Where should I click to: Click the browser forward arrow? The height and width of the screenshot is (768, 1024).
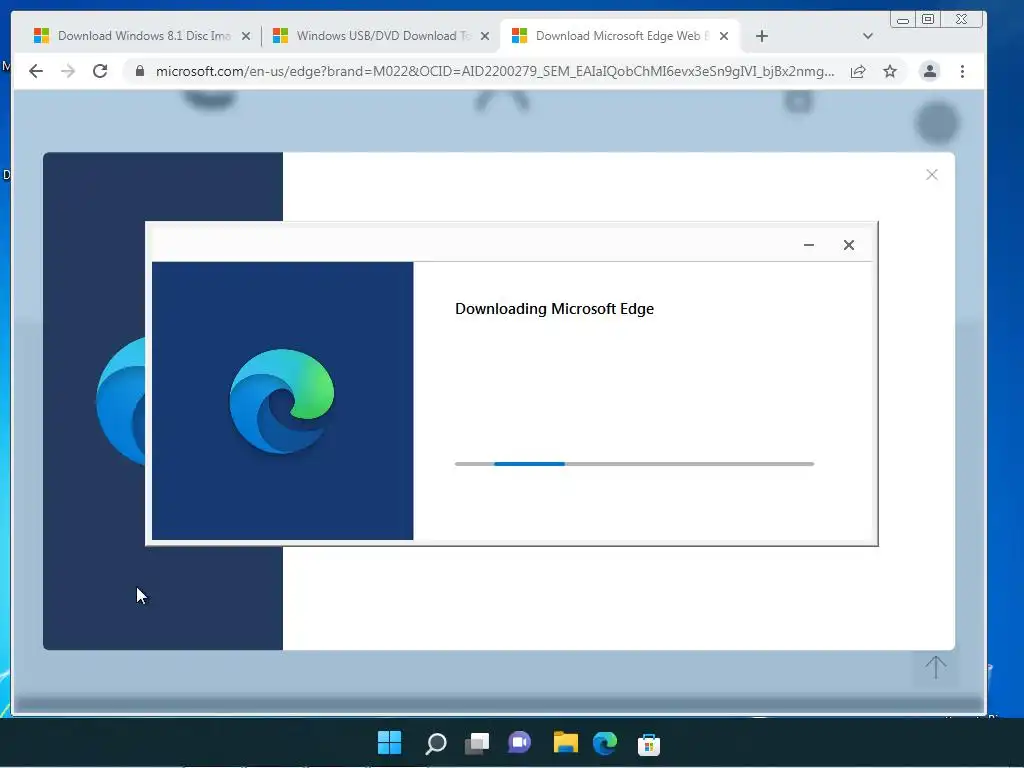(68, 71)
